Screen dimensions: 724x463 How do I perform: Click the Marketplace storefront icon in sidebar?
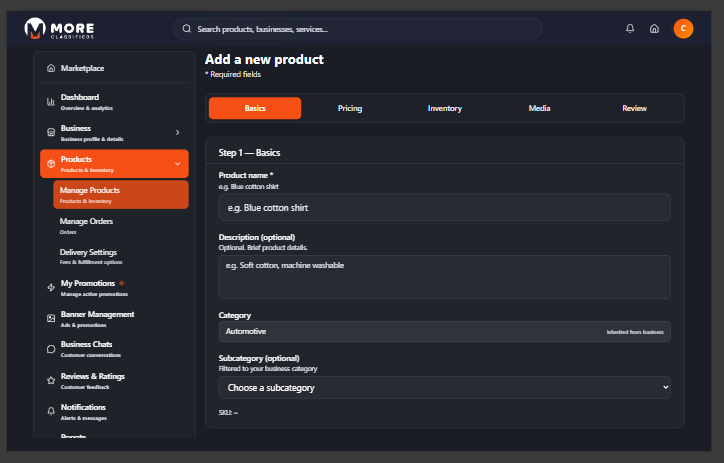(x=51, y=68)
